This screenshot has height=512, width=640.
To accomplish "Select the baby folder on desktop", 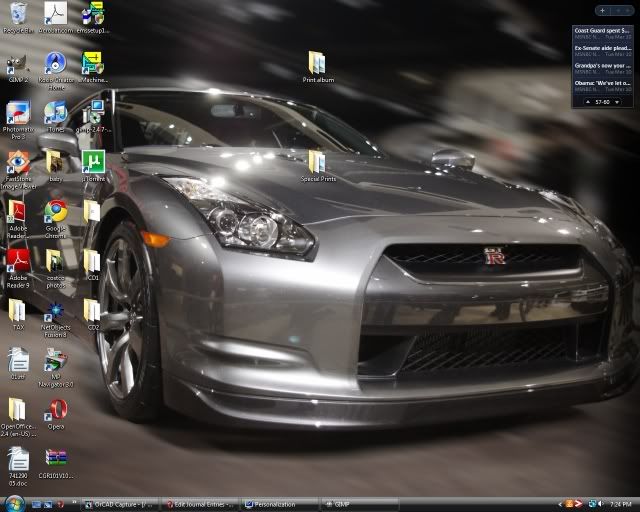I will (x=56, y=166).
